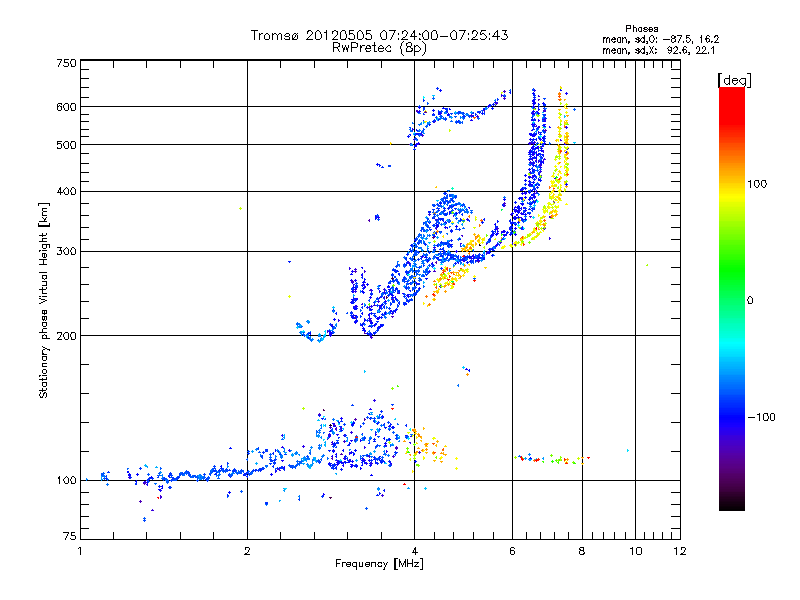The height and width of the screenshot is (600, 800).
Task: Click the y-axis '75' tick label
Action: point(70,536)
